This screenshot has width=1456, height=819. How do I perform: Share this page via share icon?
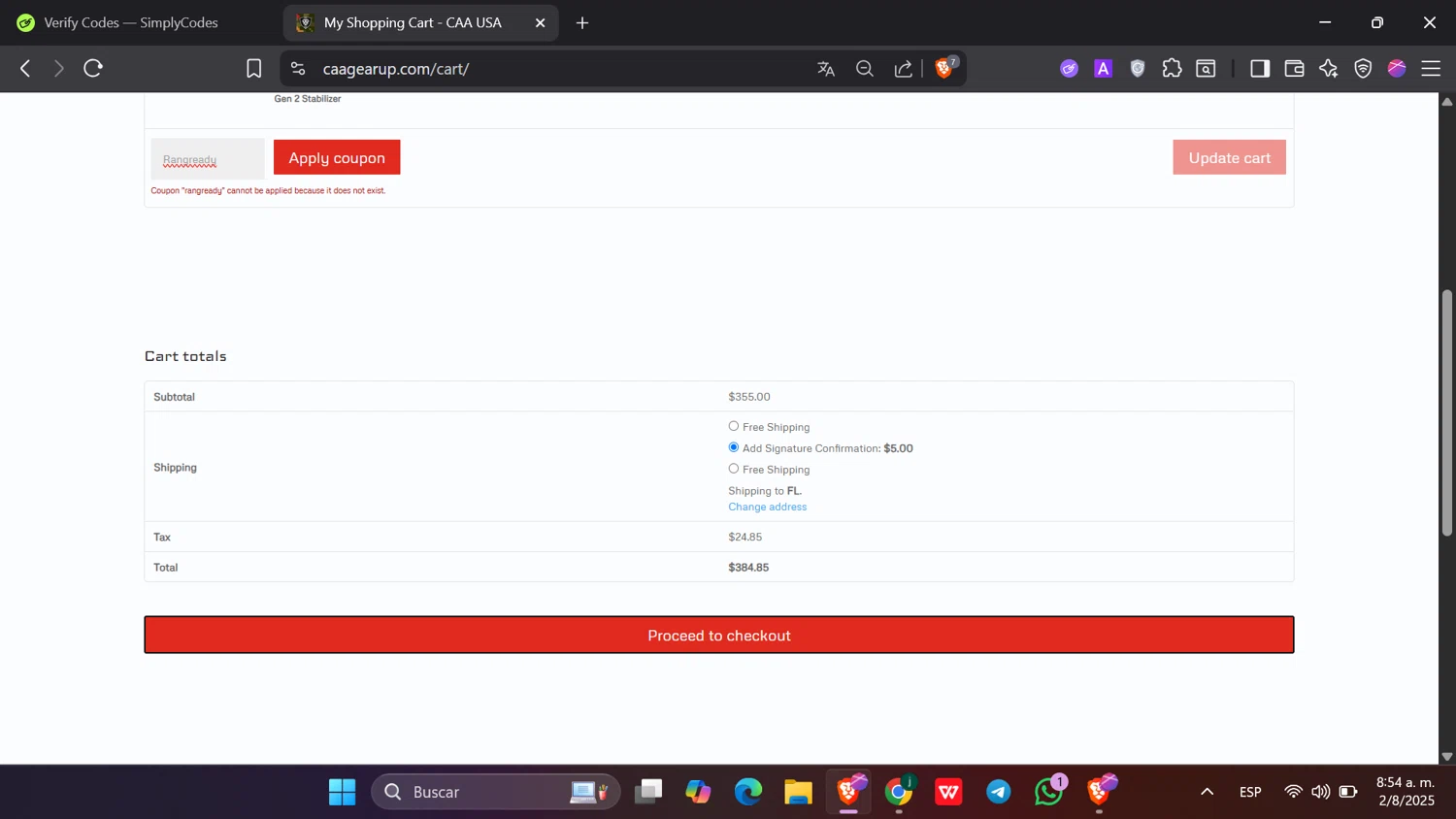[x=904, y=69]
